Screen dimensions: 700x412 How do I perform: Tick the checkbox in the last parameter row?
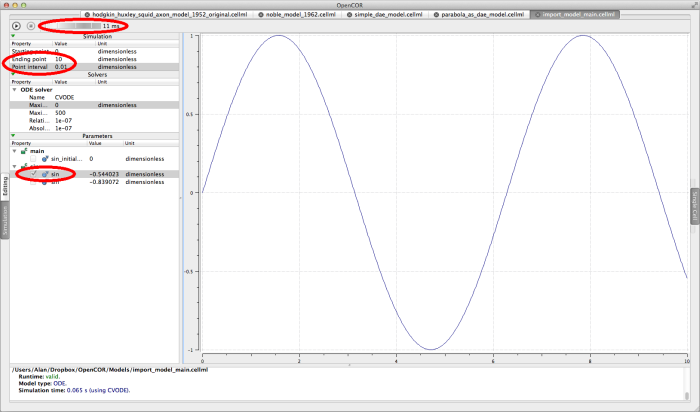tap(34, 182)
